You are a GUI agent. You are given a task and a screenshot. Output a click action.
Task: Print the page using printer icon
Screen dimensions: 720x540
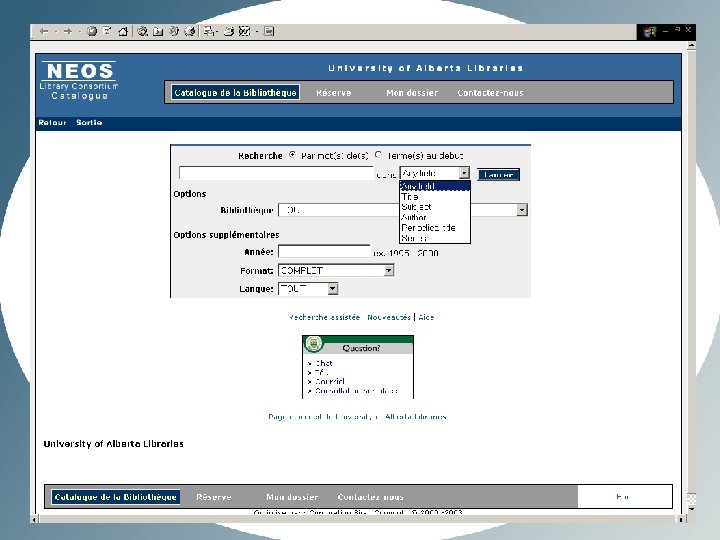(229, 31)
